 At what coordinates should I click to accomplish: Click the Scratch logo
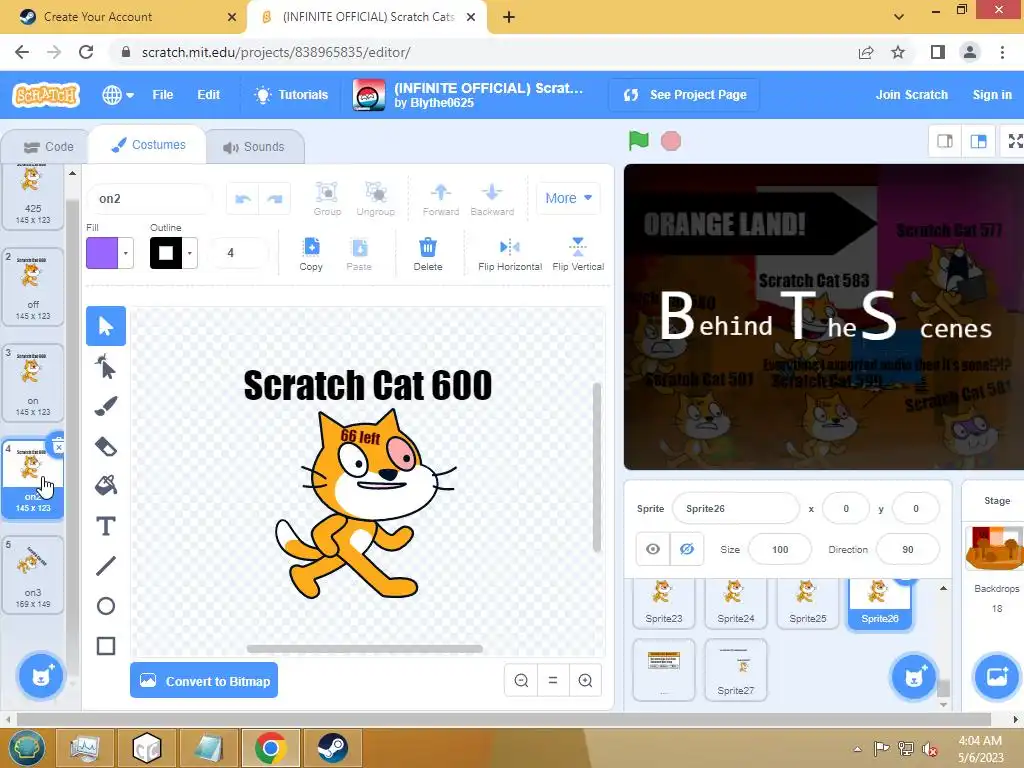[x=46, y=95]
